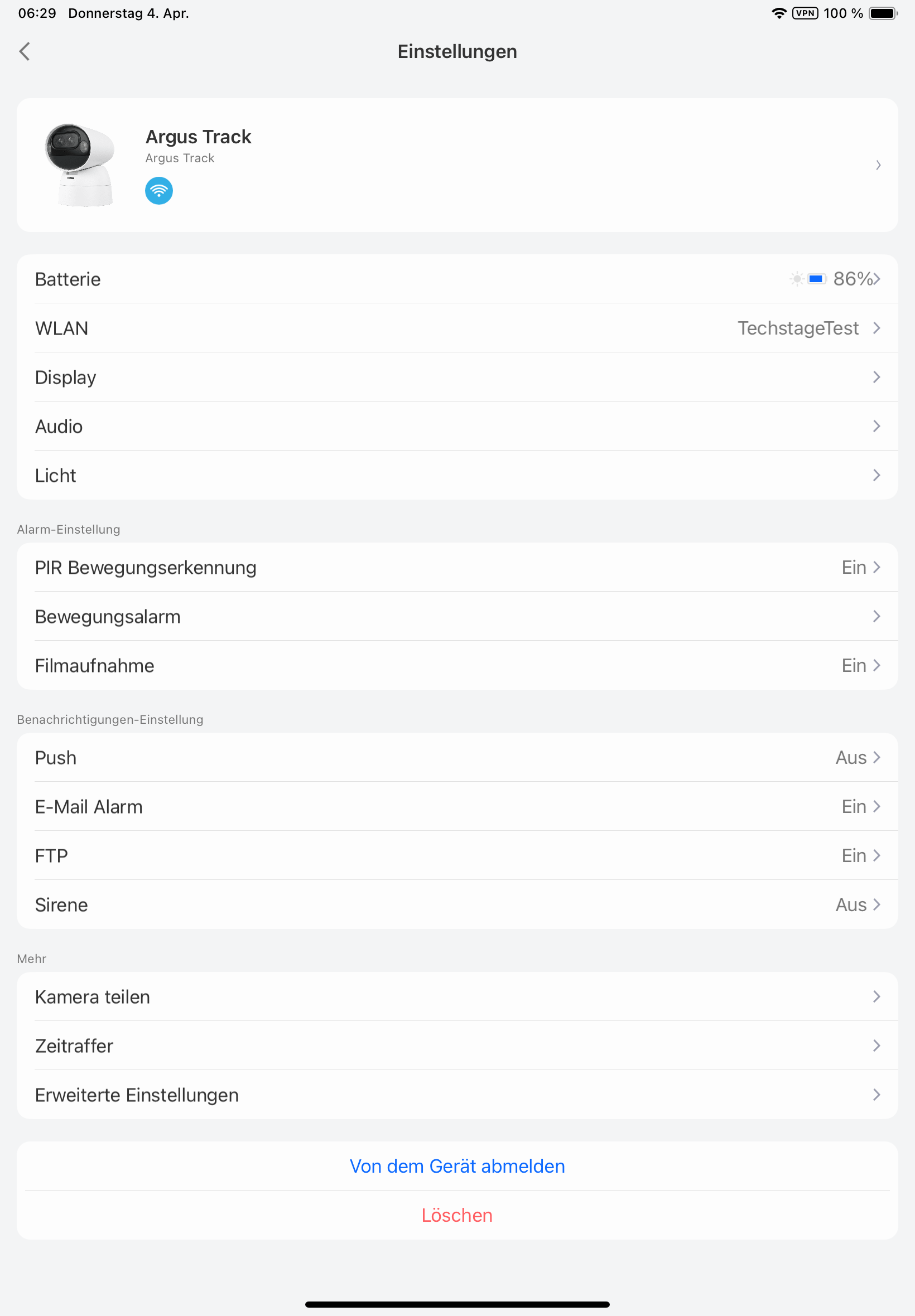The height and width of the screenshot is (1316, 915).
Task: Tap the red Löschen button
Action: (x=457, y=1215)
